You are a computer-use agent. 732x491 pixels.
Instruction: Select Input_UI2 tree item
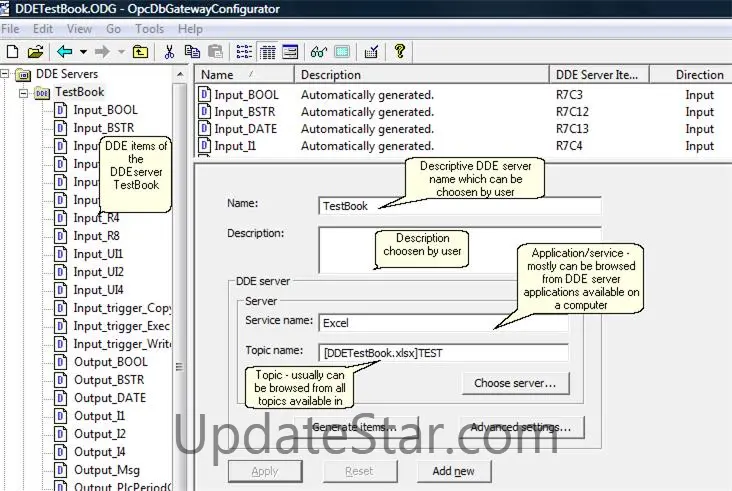click(x=99, y=272)
